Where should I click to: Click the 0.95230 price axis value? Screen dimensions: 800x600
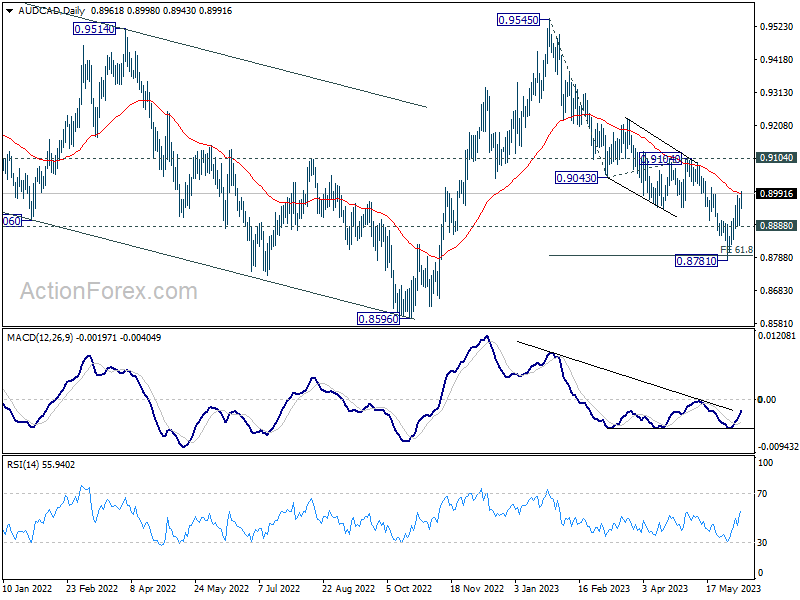[777, 27]
